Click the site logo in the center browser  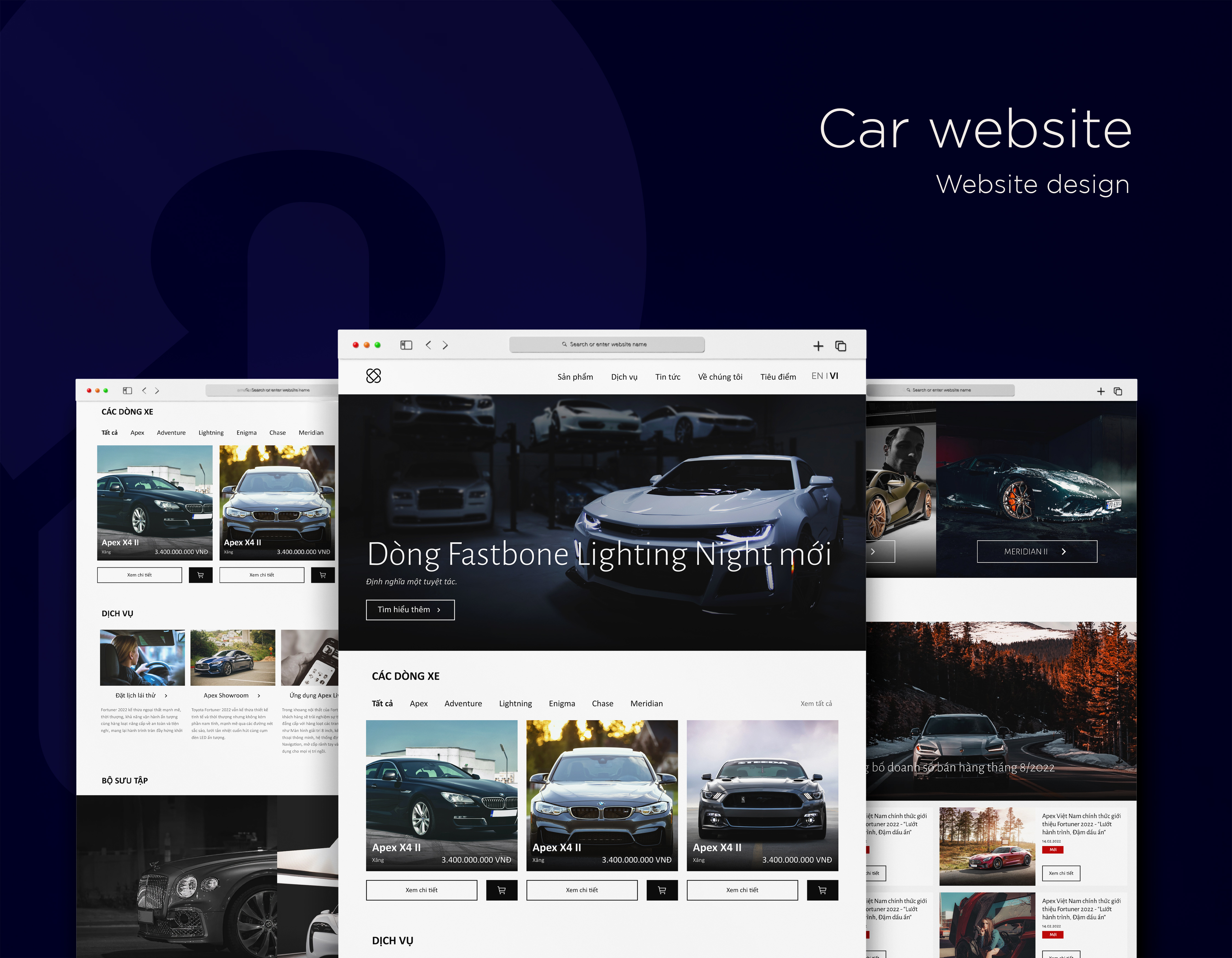pyautogui.click(x=373, y=376)
